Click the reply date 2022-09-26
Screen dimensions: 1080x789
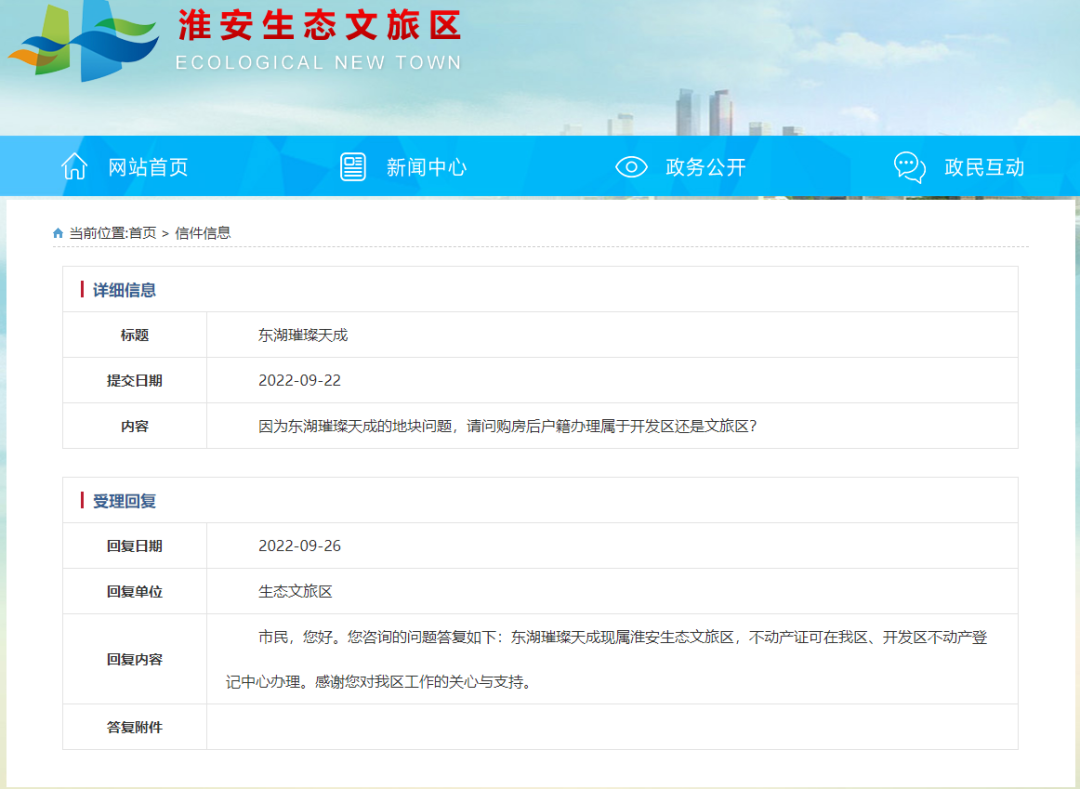300,546
